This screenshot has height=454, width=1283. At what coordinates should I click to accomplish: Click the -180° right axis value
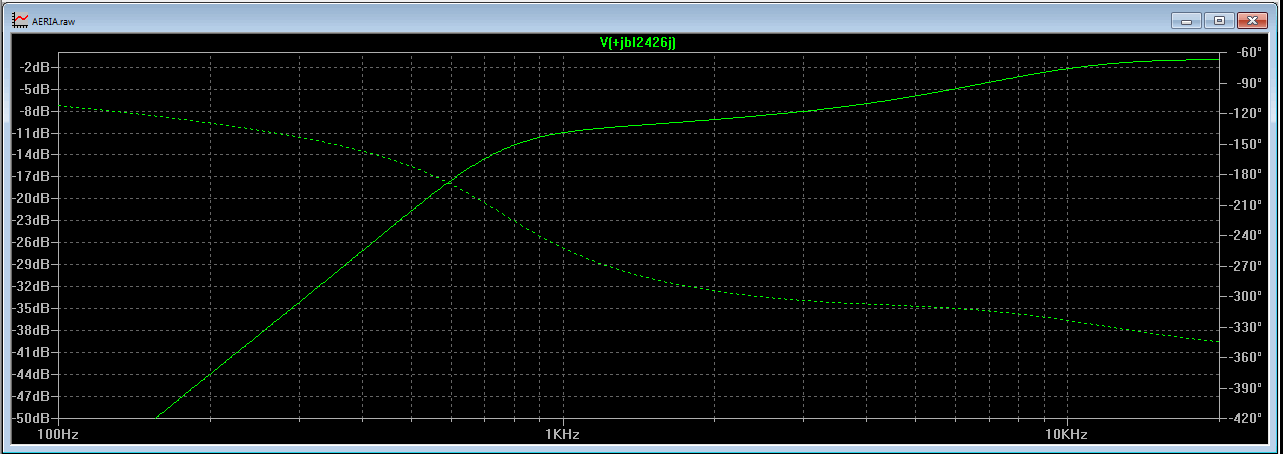click(x=1247, y=174)
